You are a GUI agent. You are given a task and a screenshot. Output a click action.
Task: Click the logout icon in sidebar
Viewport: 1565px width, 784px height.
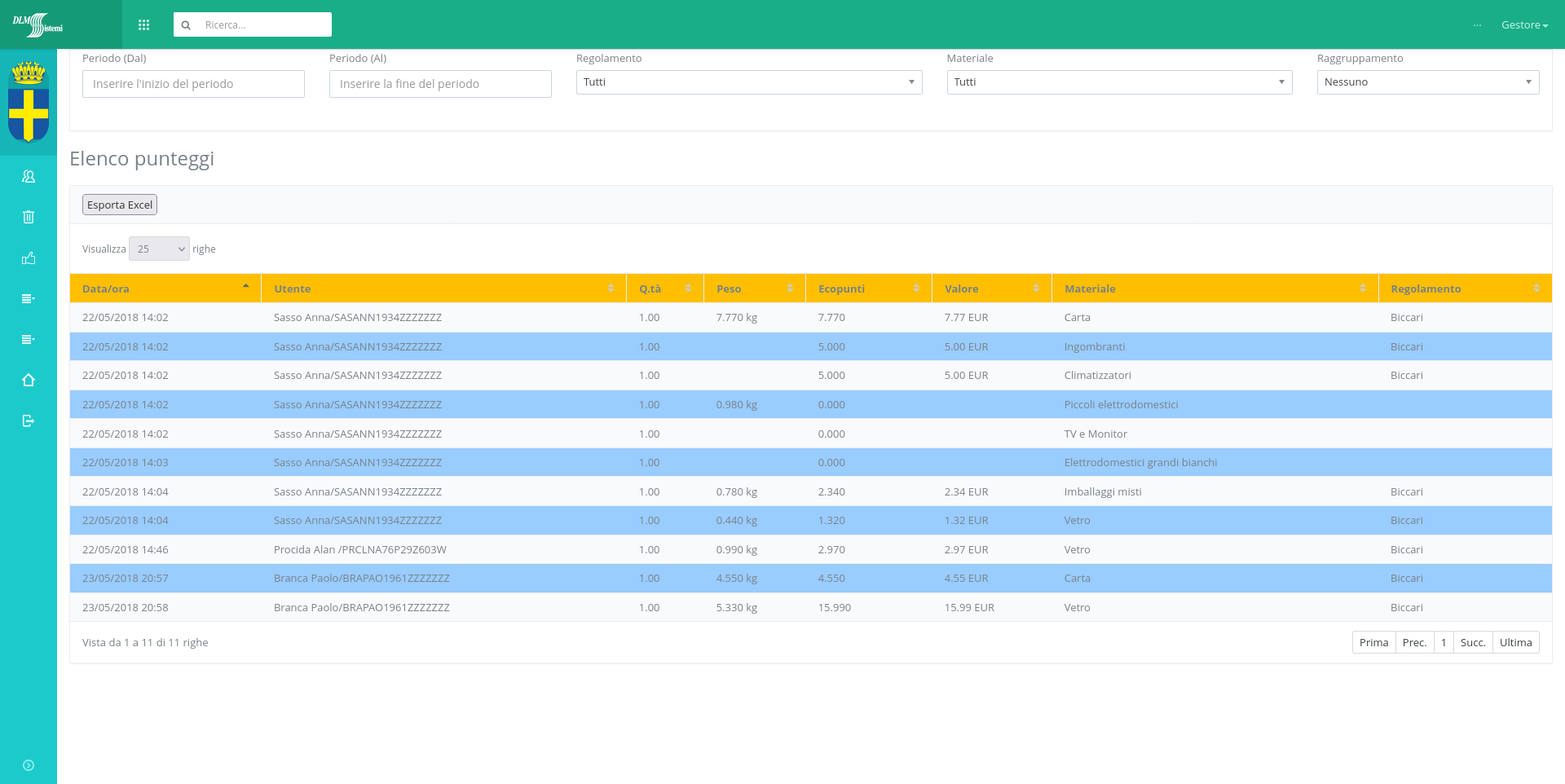29,421
